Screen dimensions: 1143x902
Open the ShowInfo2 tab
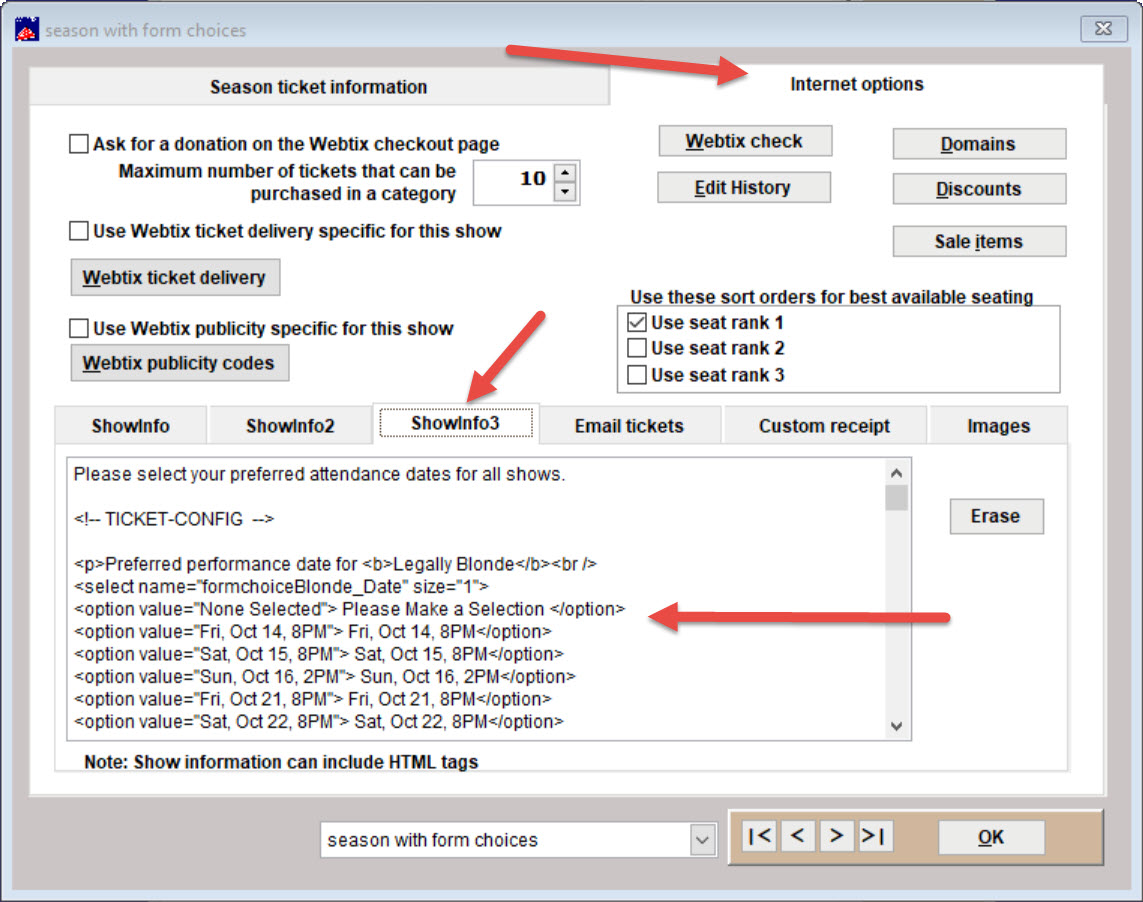click(290, 426)
